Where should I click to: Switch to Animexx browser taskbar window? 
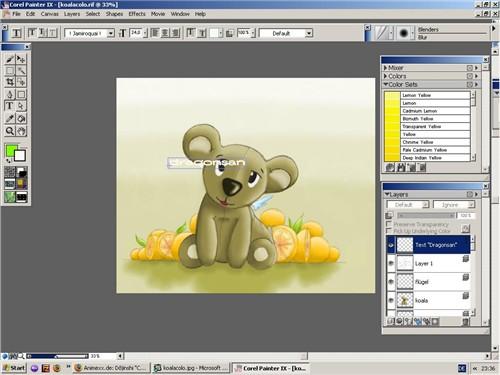click(112, 368)
